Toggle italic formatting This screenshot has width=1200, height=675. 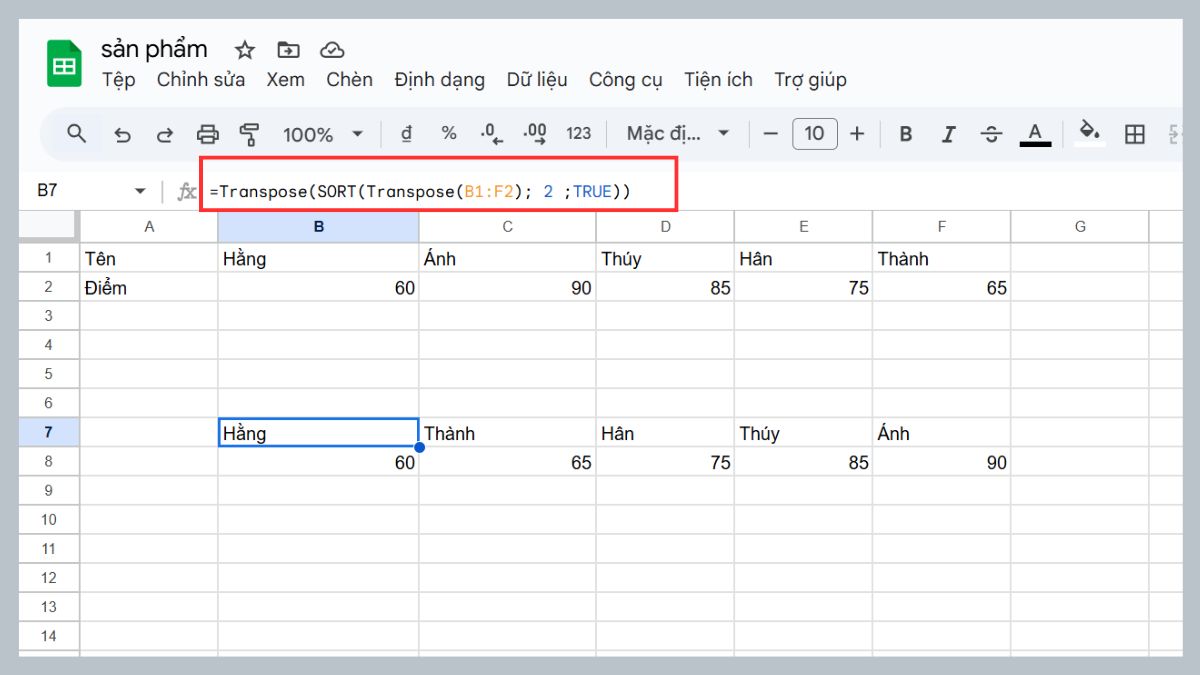[x=947, y=133]
